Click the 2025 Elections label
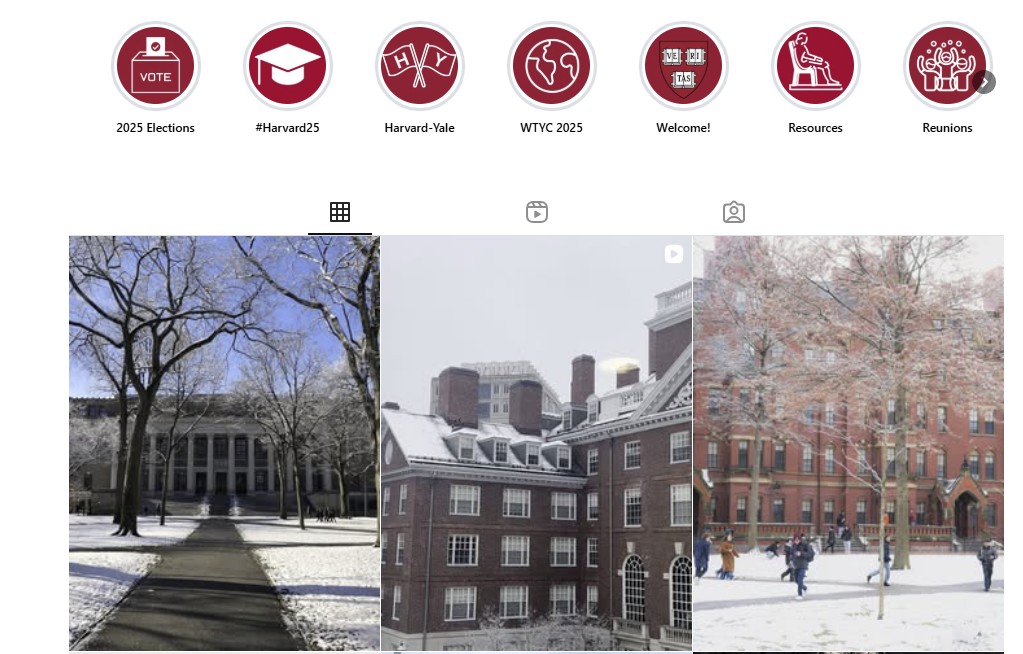The image size is (1023, 654). (x=155, y=128)
